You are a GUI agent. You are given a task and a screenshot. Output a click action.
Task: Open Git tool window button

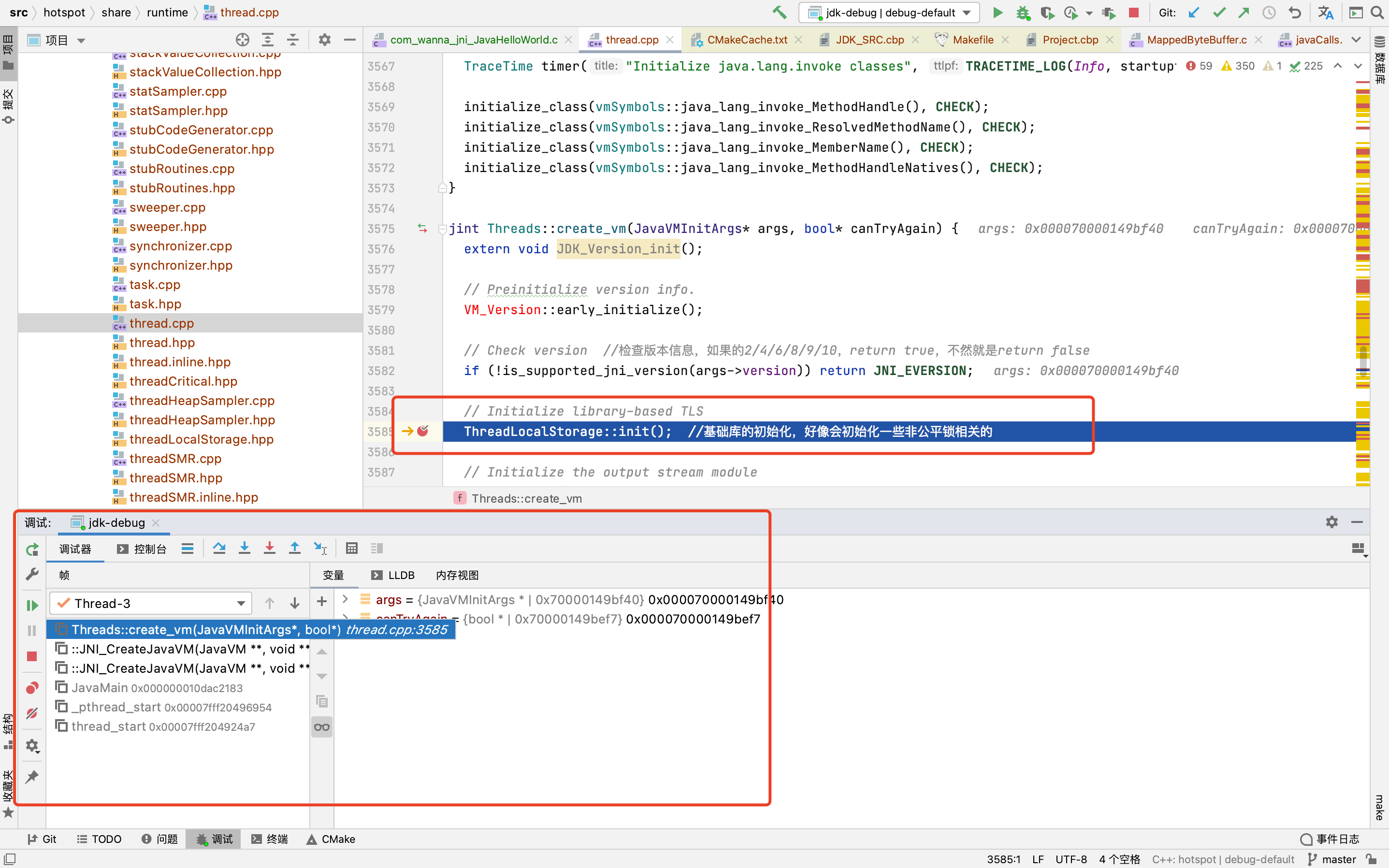tap(42, 839)
